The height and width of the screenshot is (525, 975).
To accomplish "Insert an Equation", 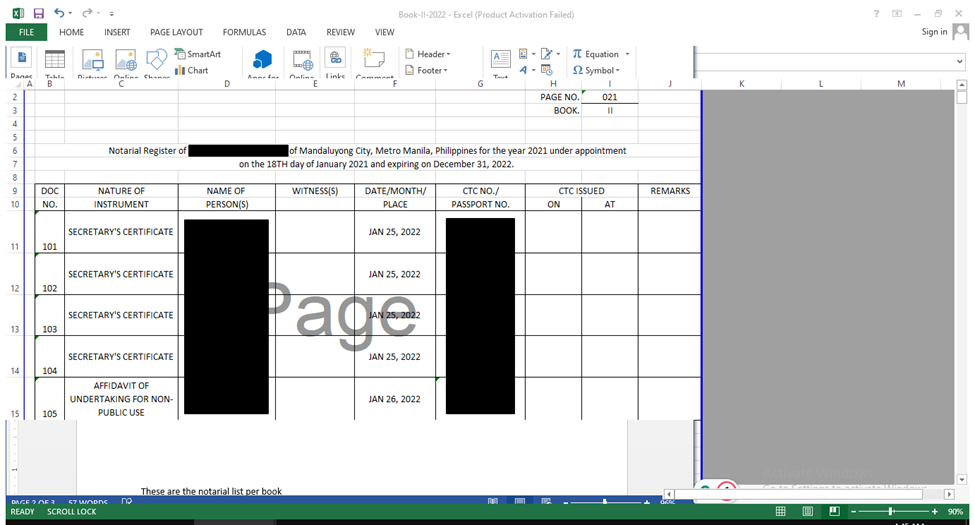I will (x=595, y=54).
